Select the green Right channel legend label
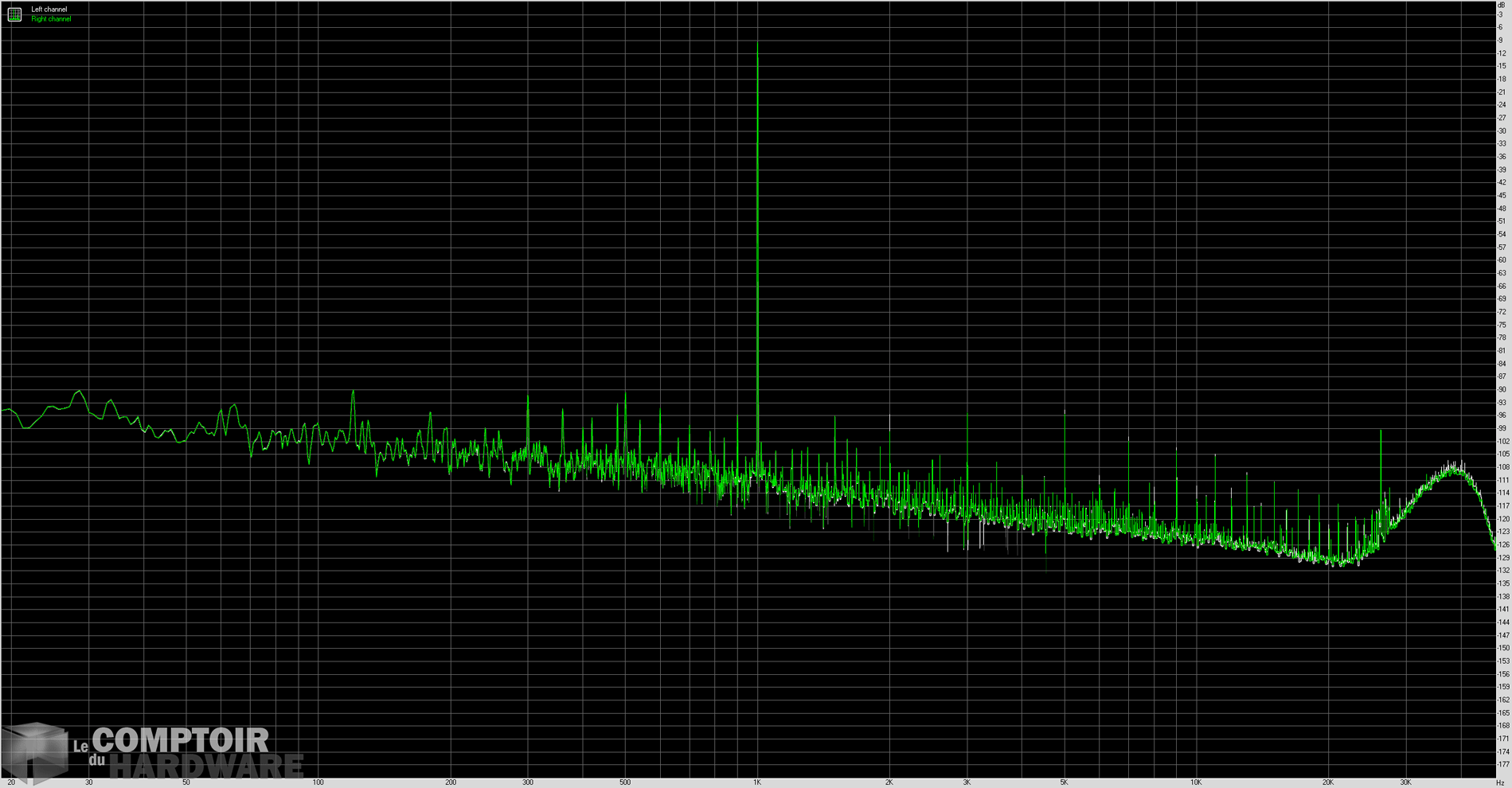This screenshot has height=788, width=1512. click(51, 19)
